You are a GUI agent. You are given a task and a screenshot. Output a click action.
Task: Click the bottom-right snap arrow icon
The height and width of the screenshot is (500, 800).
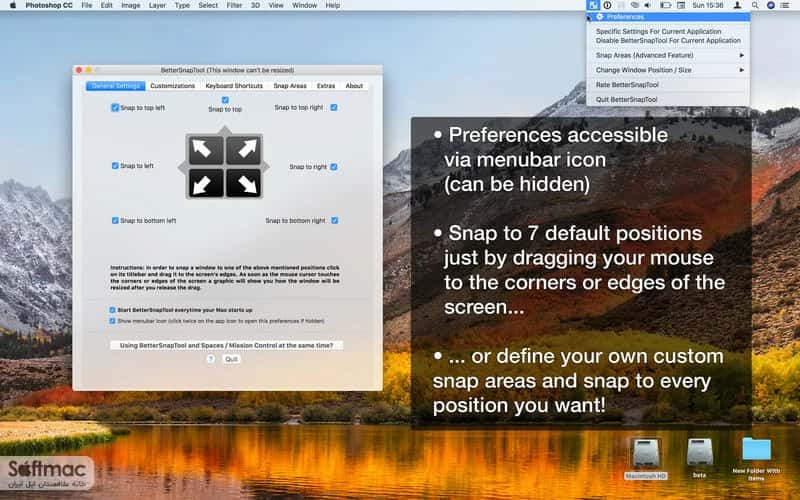244,184
